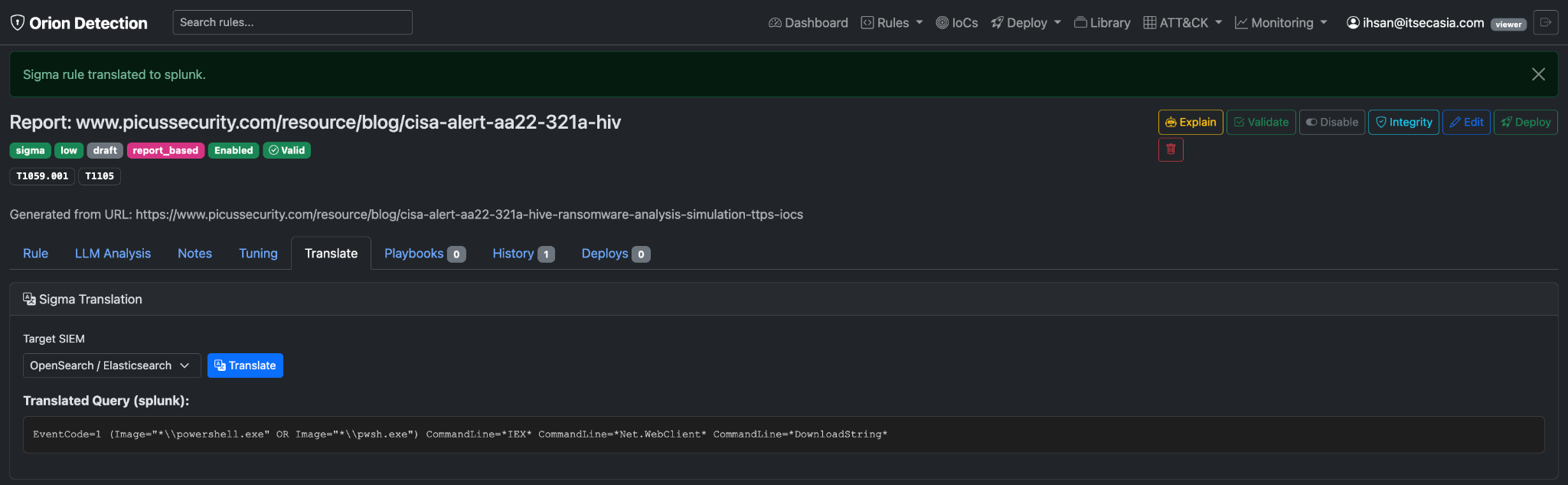Click the Edit rule button
This screenshot has height=485, width=1568.
tap(1466, 122)
